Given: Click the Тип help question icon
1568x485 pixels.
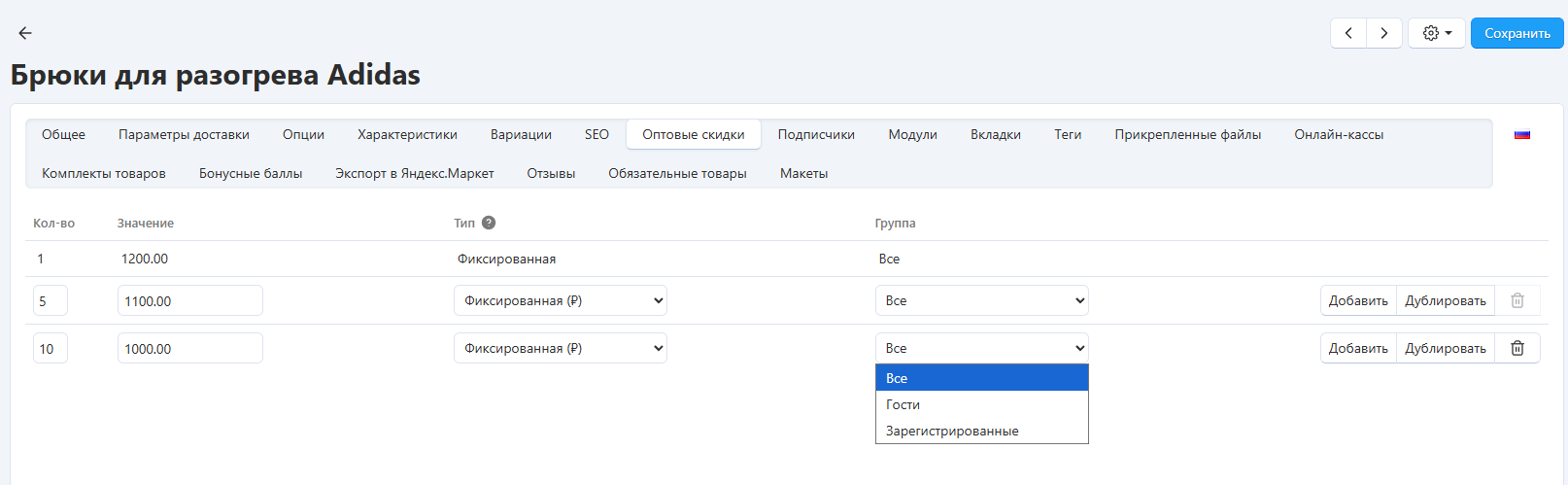Looking at the screenshot, I should [489, 223].
